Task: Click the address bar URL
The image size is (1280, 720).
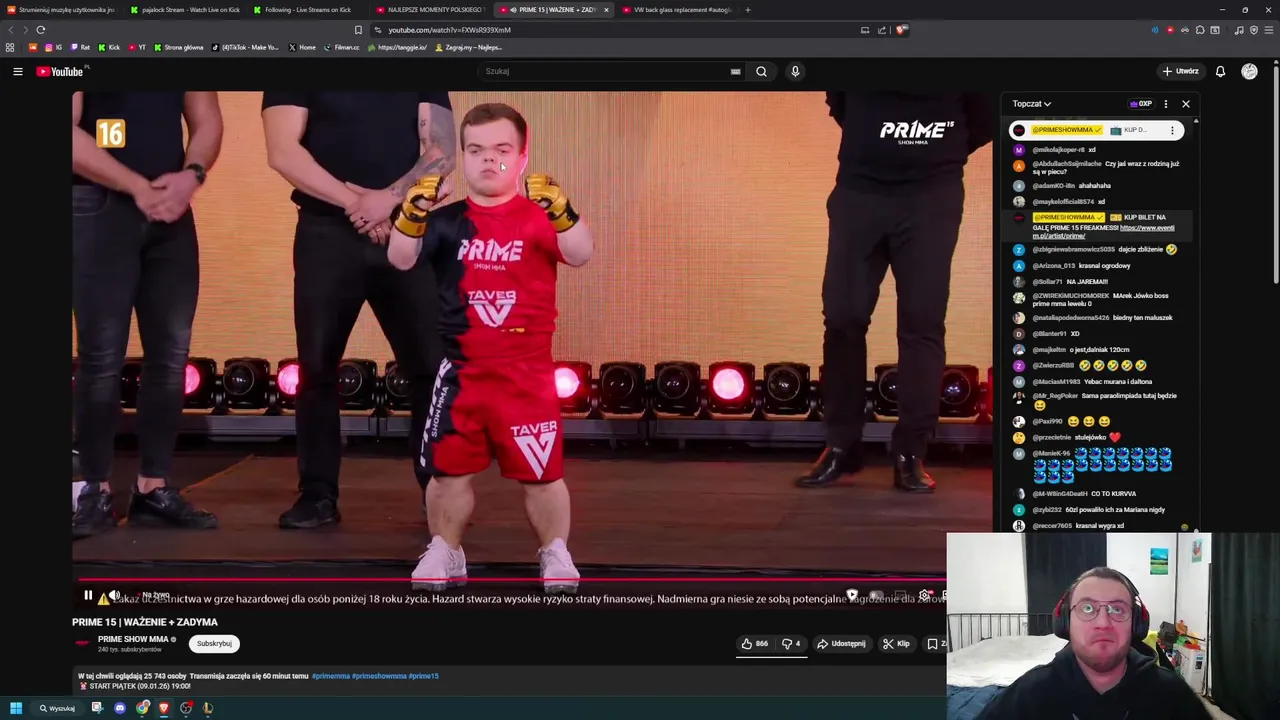Action: coord(450,30)
